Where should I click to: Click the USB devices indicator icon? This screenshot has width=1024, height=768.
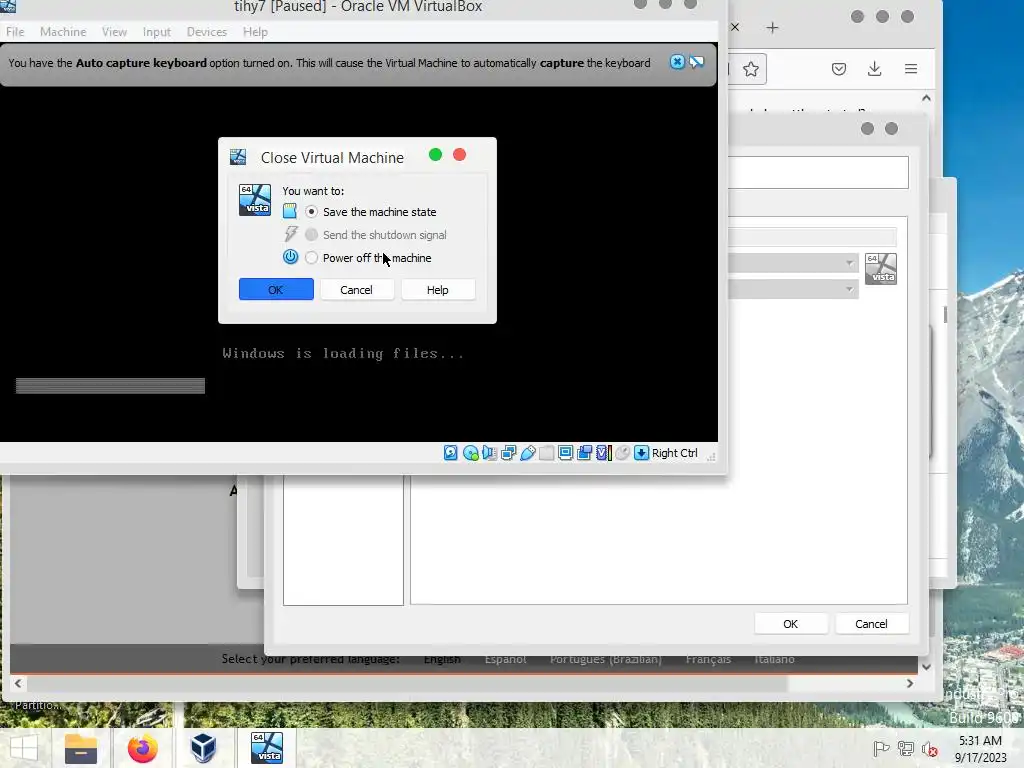(528, 453)
